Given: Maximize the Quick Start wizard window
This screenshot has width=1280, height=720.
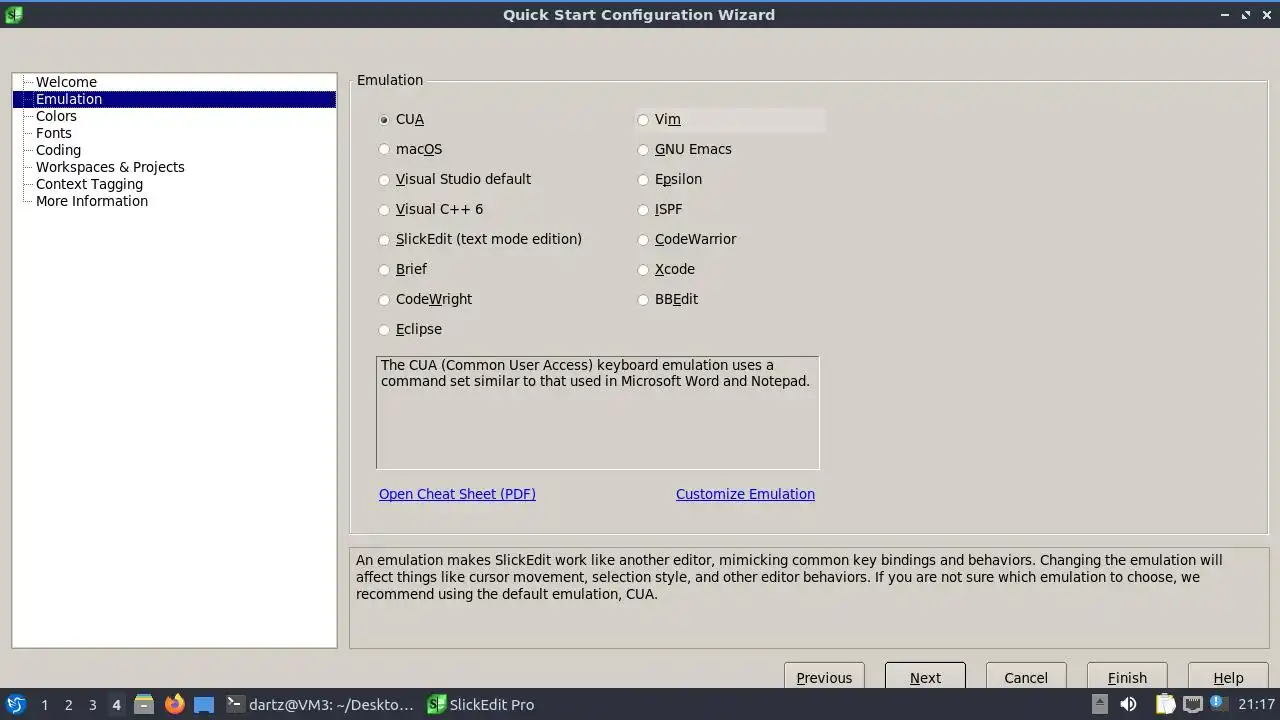Looking at the screenshot, I should click(1246, 14).
